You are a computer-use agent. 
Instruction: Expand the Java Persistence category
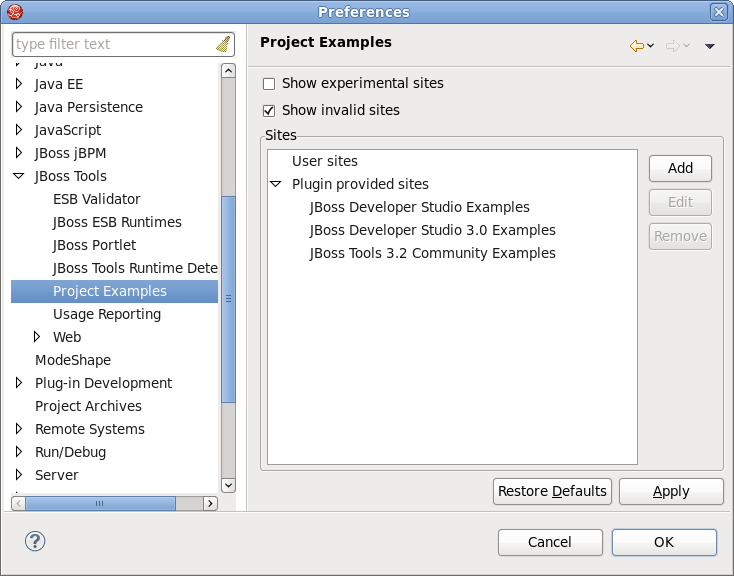point(19,107)
